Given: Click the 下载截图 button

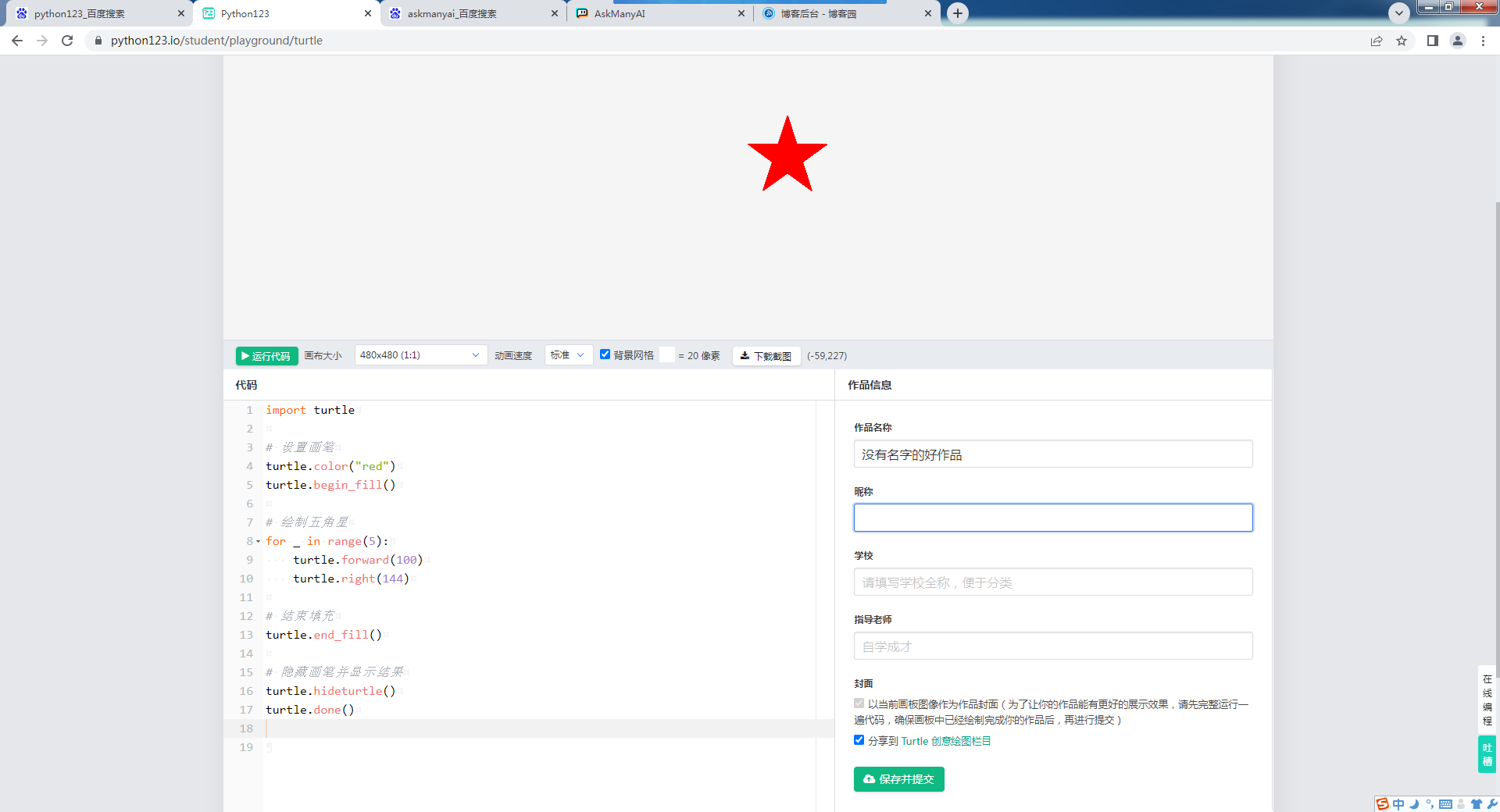Looking at the screenshot, I should coord(766,356).
